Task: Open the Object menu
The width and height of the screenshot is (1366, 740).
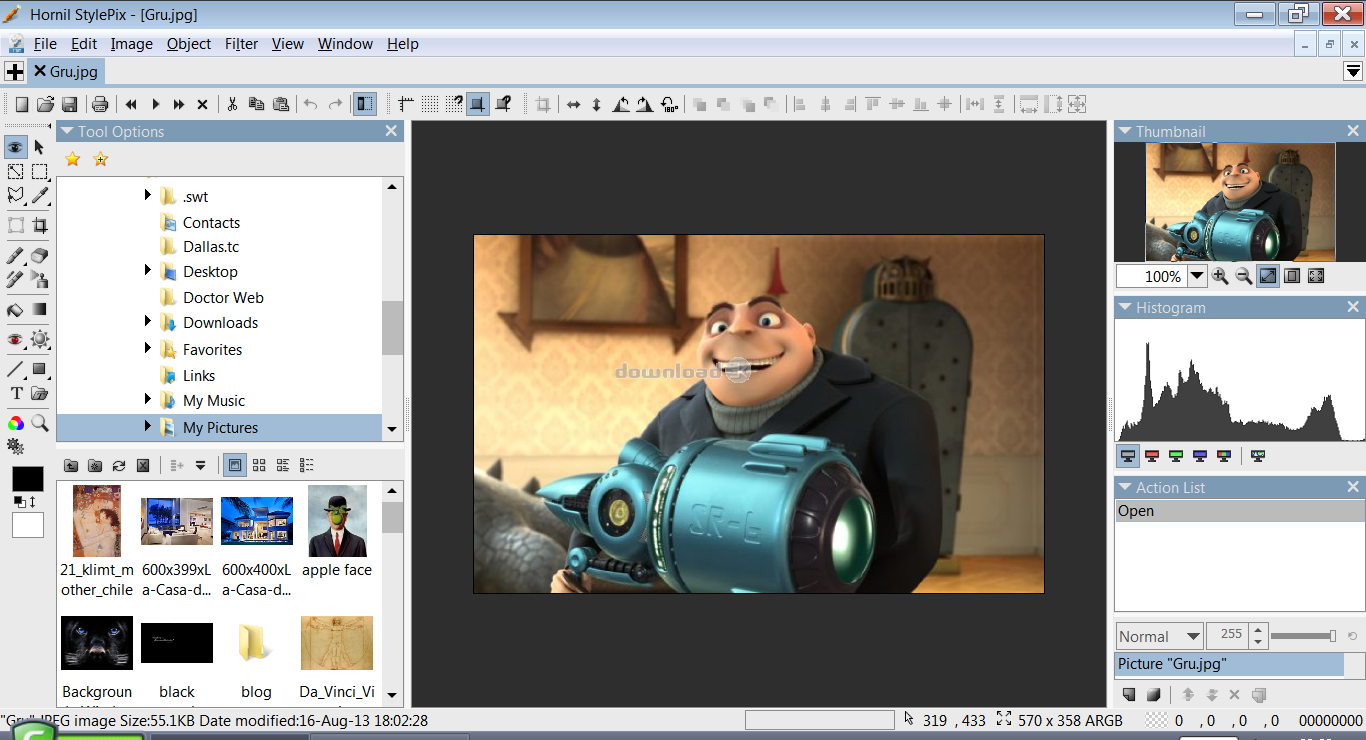Action: [x=189, y=44]
